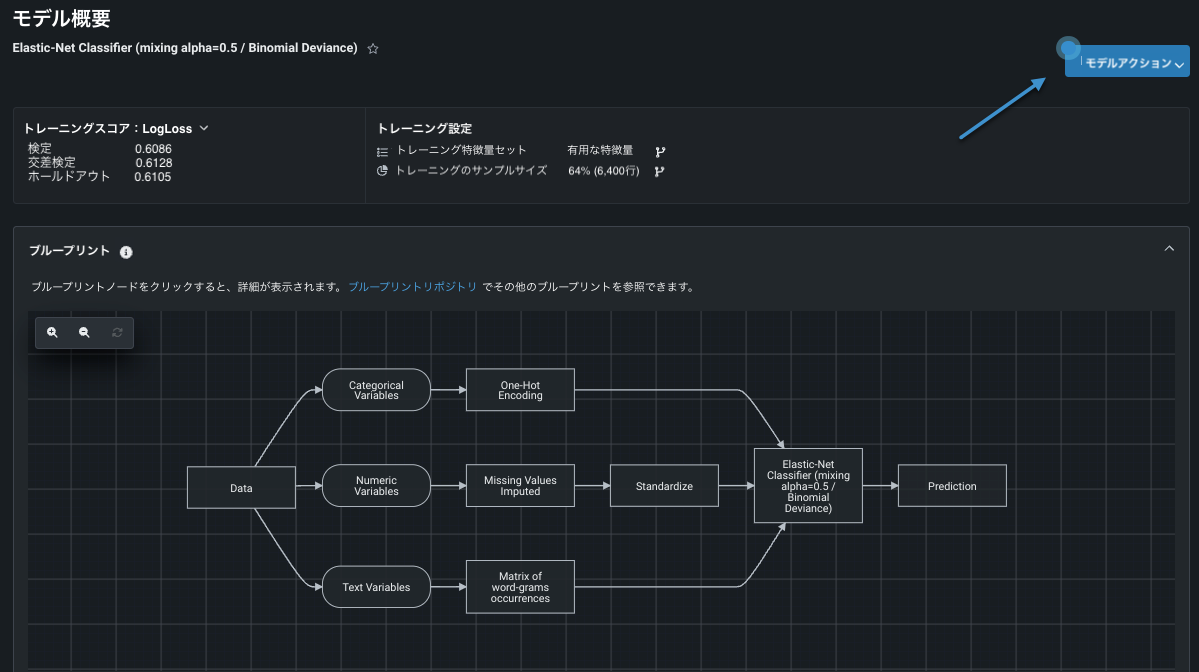This screenshot has width=1199, height=672.
Task: Click branch icon beside 有用な特徴量
Action: [x=660, y=151]
